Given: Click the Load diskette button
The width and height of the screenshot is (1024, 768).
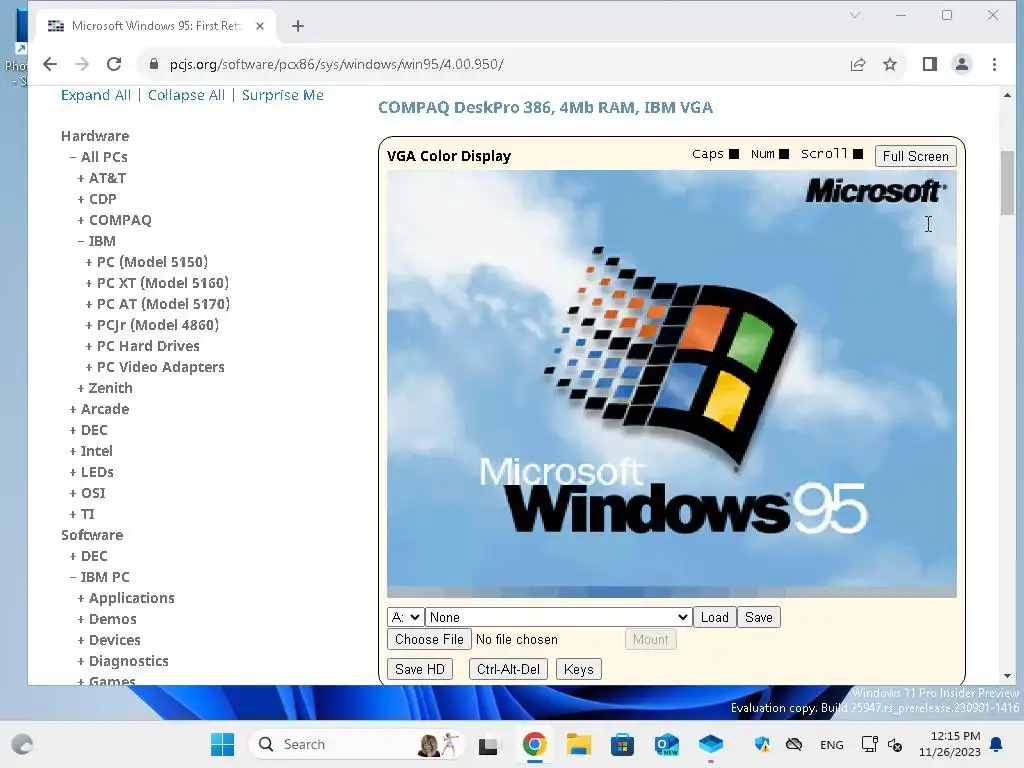Looking at the screenshot, I should [714, 617].
